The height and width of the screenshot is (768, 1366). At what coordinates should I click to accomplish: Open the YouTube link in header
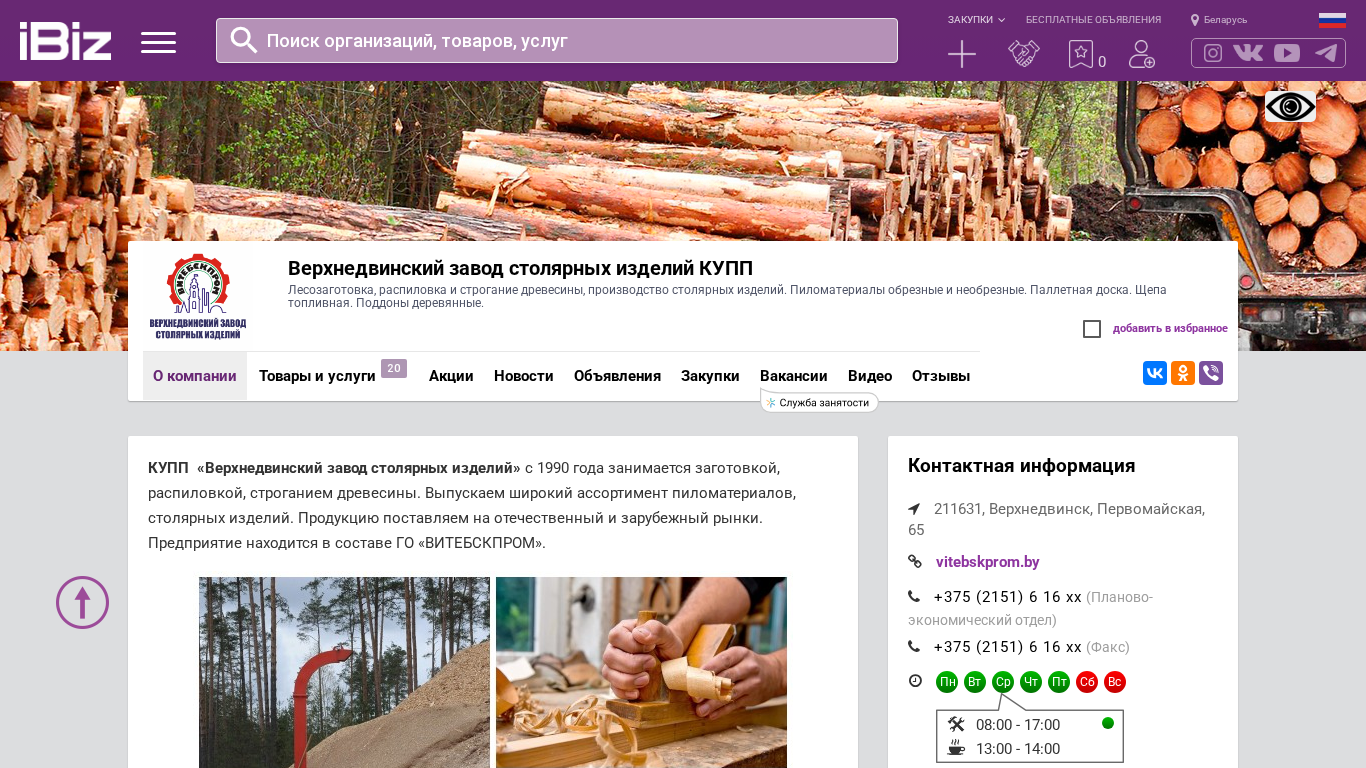(1287, 53)
